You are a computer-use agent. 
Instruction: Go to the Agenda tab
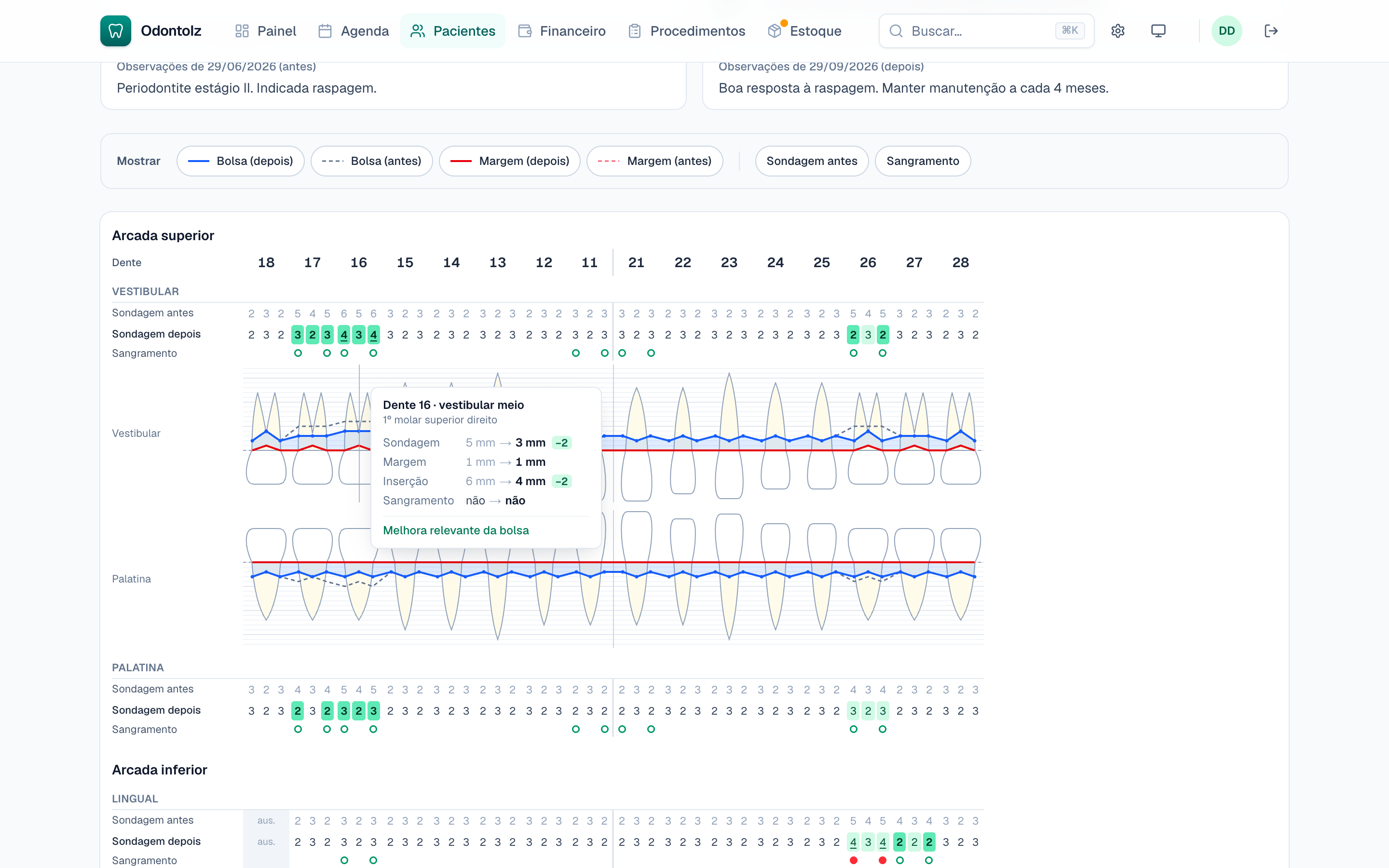(x=353, y=30)
